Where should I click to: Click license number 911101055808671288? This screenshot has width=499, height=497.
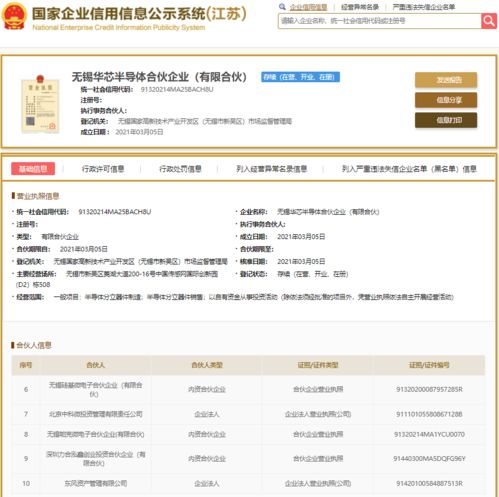point(429,414)
